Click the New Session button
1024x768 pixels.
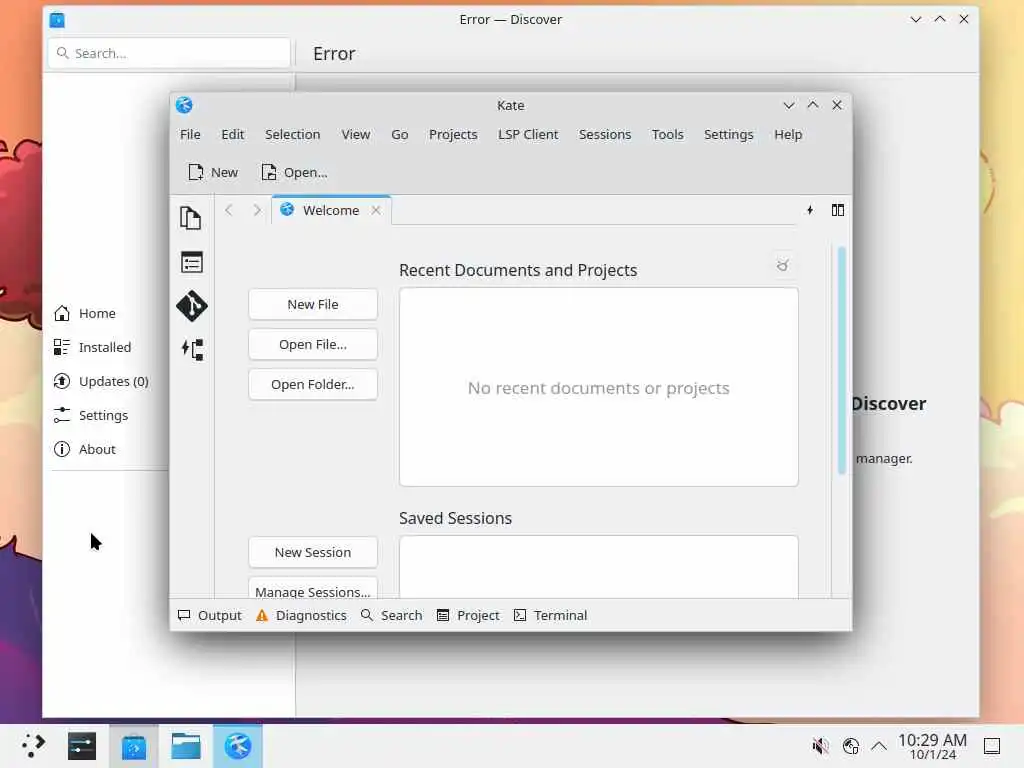[313, 552]
